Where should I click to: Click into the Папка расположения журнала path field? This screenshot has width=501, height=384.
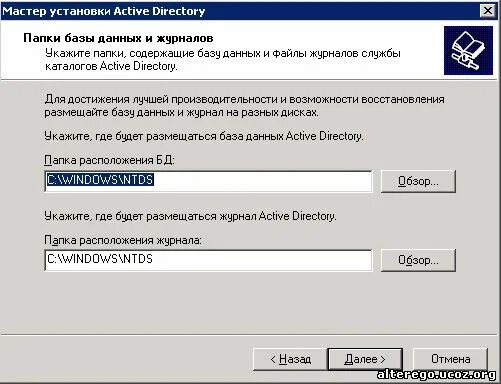point(208,260)
